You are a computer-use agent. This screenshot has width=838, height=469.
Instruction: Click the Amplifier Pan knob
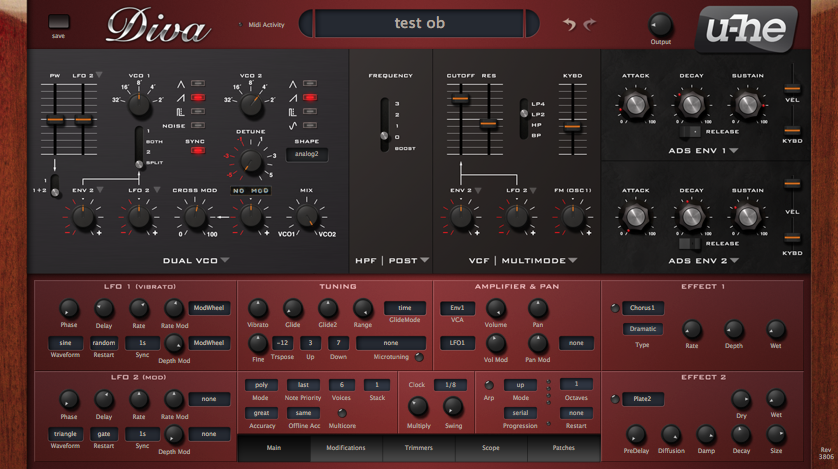(x=538, y=308)
